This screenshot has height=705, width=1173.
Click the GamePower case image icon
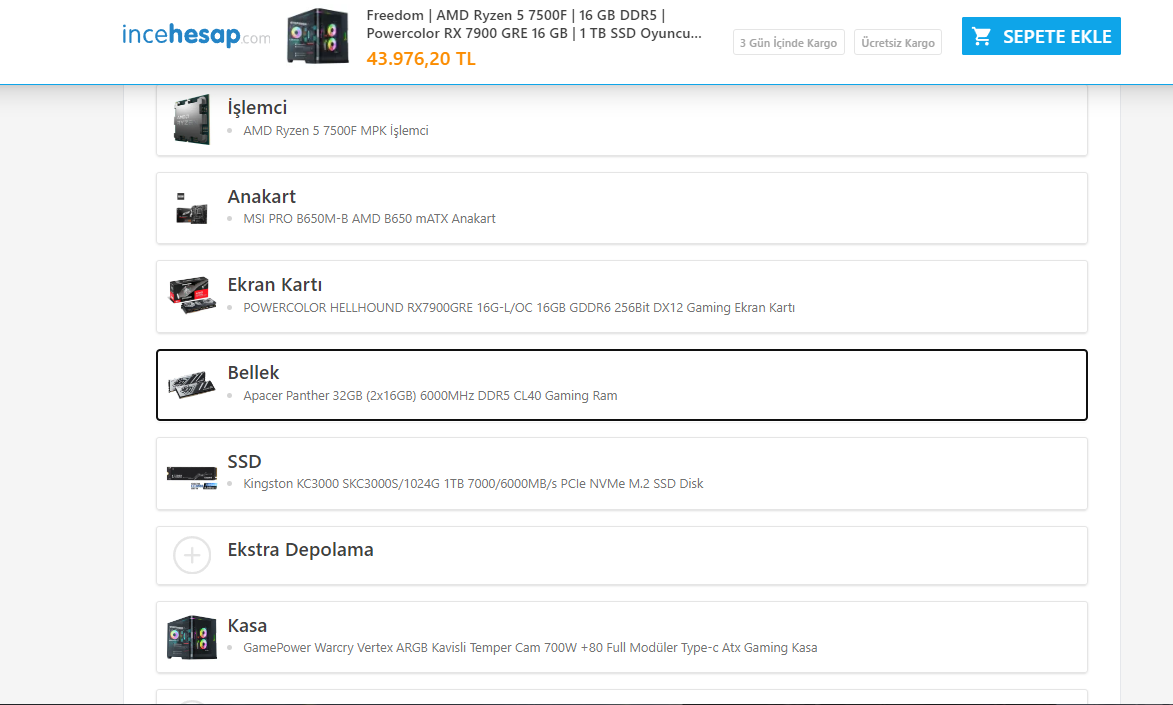192,637
